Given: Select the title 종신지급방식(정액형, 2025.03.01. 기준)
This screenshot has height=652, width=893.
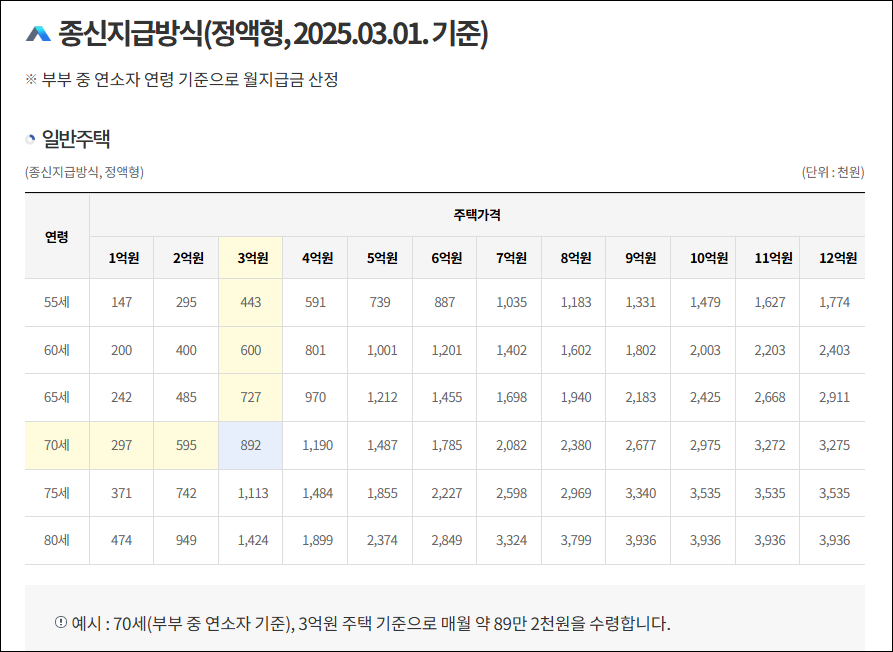Looking at the screenshot, I should (x=273, y=34).
